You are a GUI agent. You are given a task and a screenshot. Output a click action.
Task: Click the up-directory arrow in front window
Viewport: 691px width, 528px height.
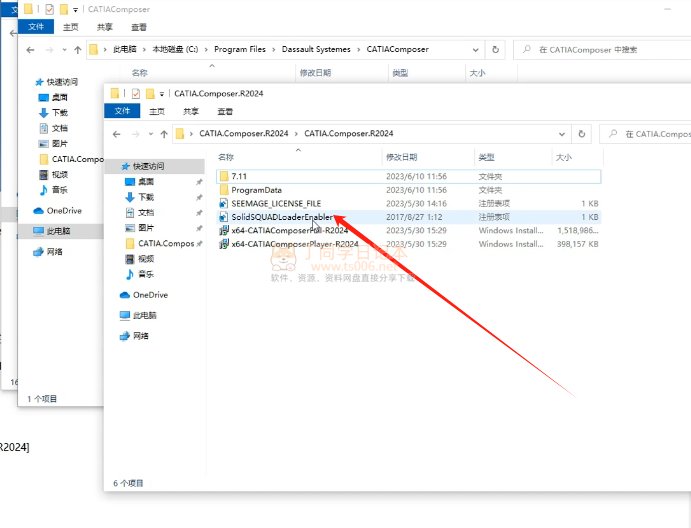pos(162,133)
